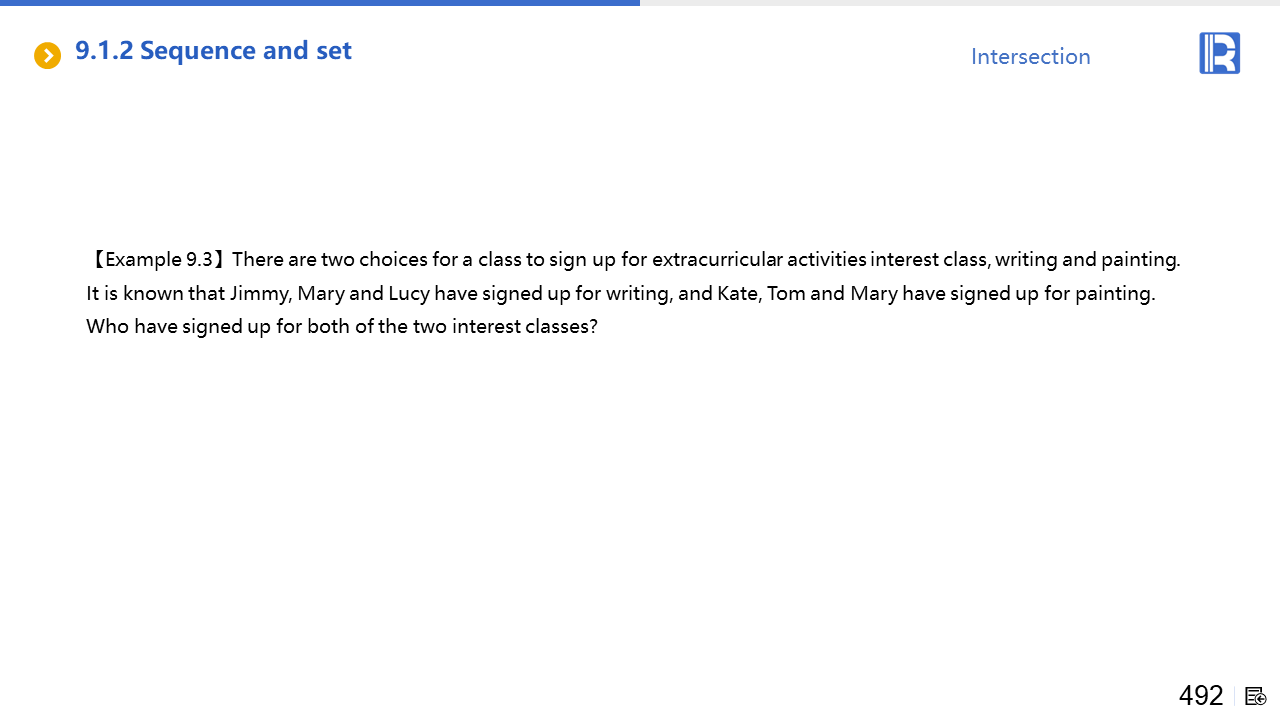Click the phrase "It is known that"
Viewport: 1280px width, 720px height.
tap(155, 294)
